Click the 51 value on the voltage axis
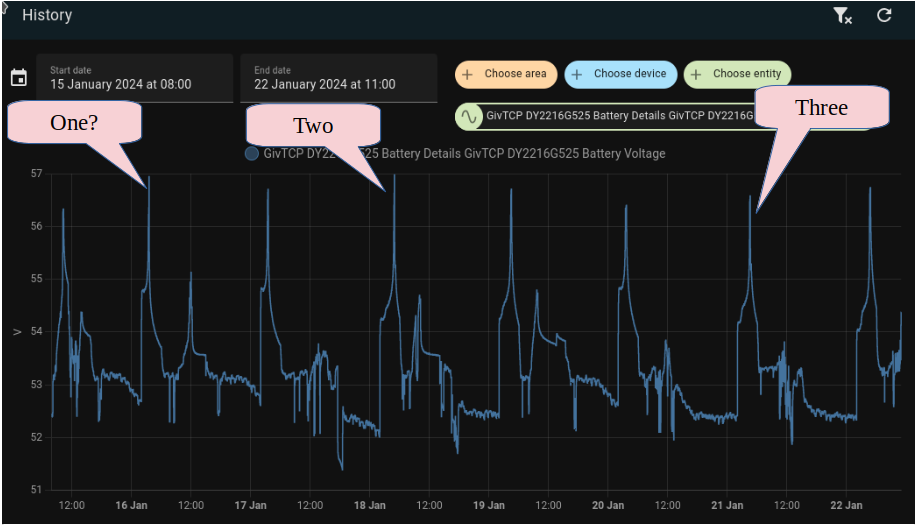 pos(36,489)
